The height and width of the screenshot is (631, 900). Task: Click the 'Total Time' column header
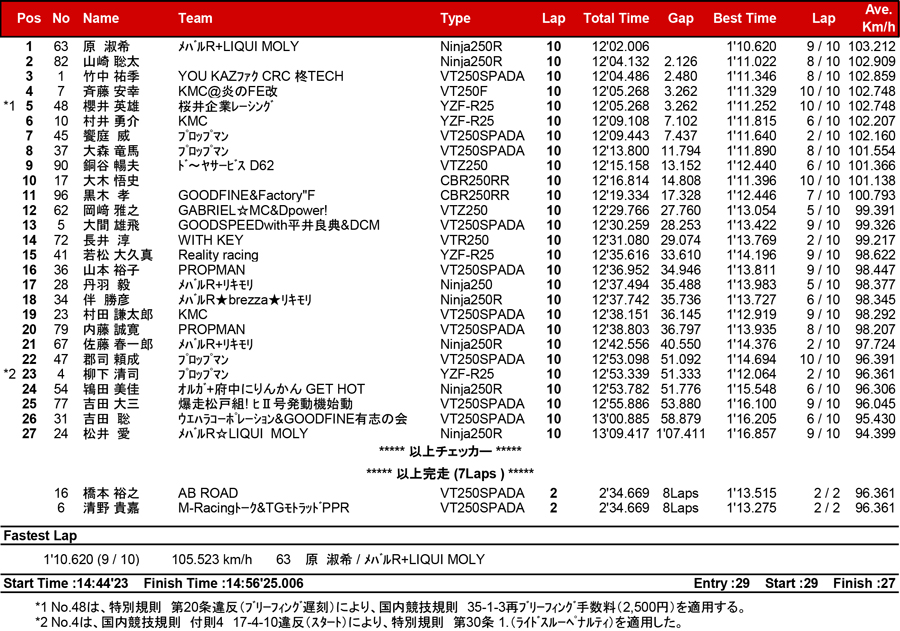pos(616,18)
